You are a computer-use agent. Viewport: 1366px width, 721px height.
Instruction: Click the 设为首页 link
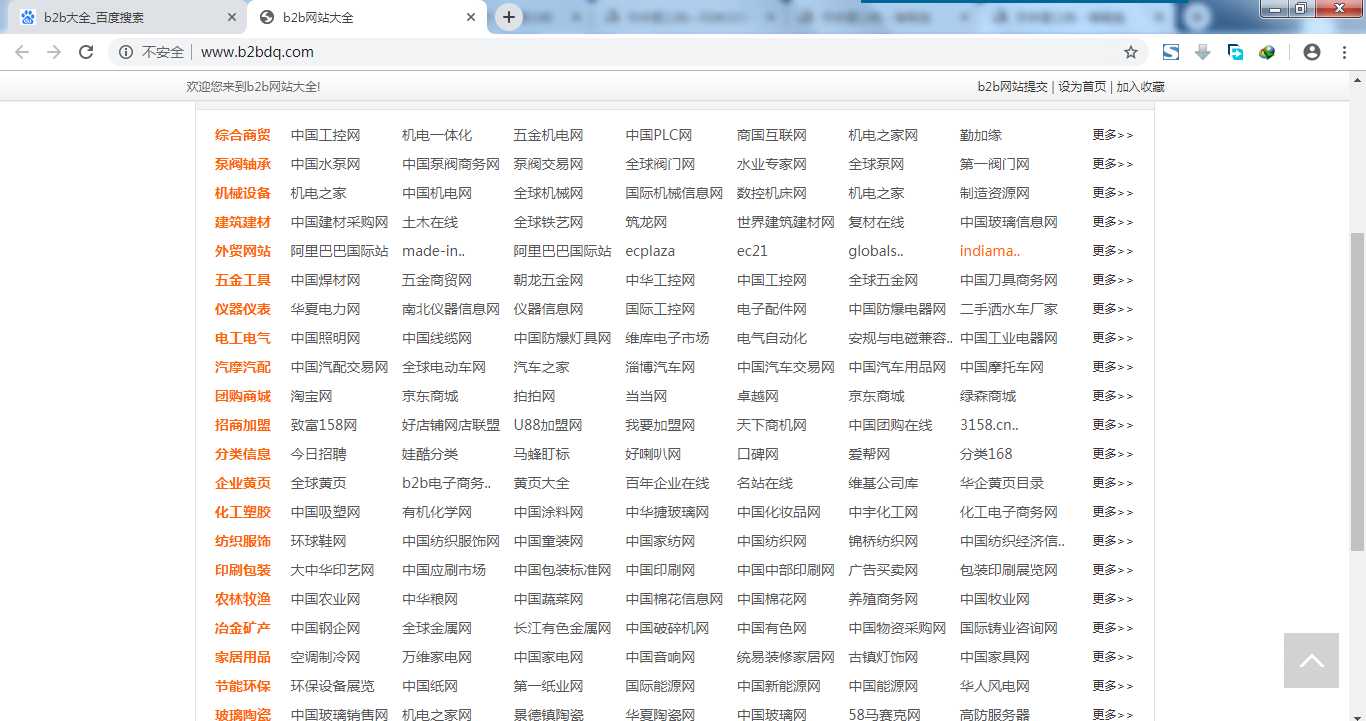[1082, 87]
